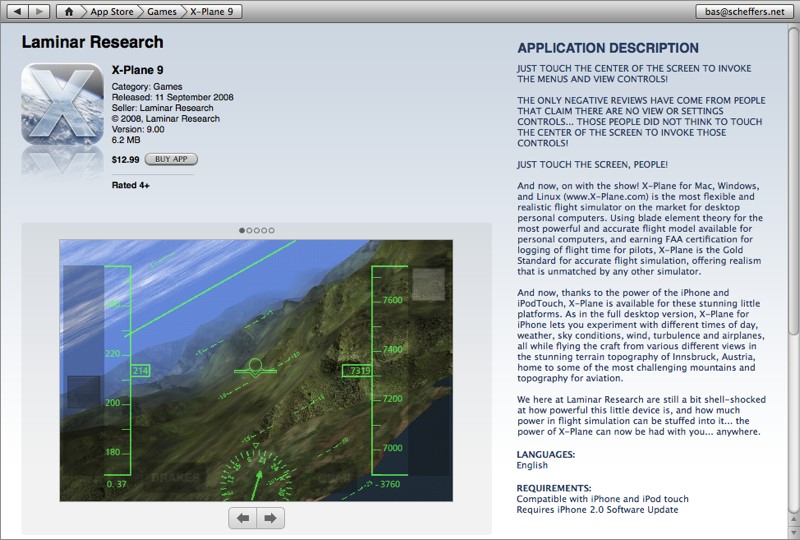Screen dimensions: 800x540
Task: Open the Home icon in breadcrumb
Action: click(x=69, y=11)
